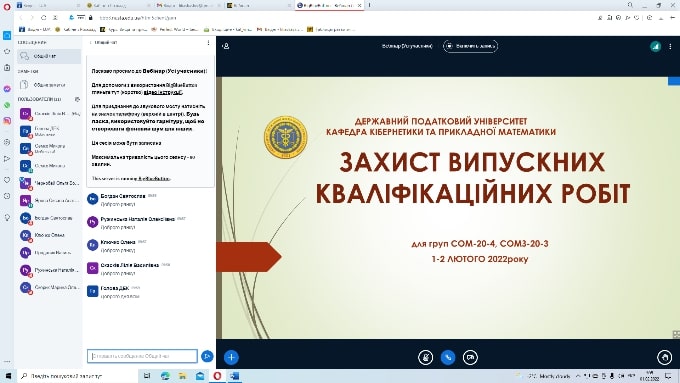This screenshot has width=680, height=383.
Task: Click the presentation fullscreen corner icon
Action: (x=676, y=334)
